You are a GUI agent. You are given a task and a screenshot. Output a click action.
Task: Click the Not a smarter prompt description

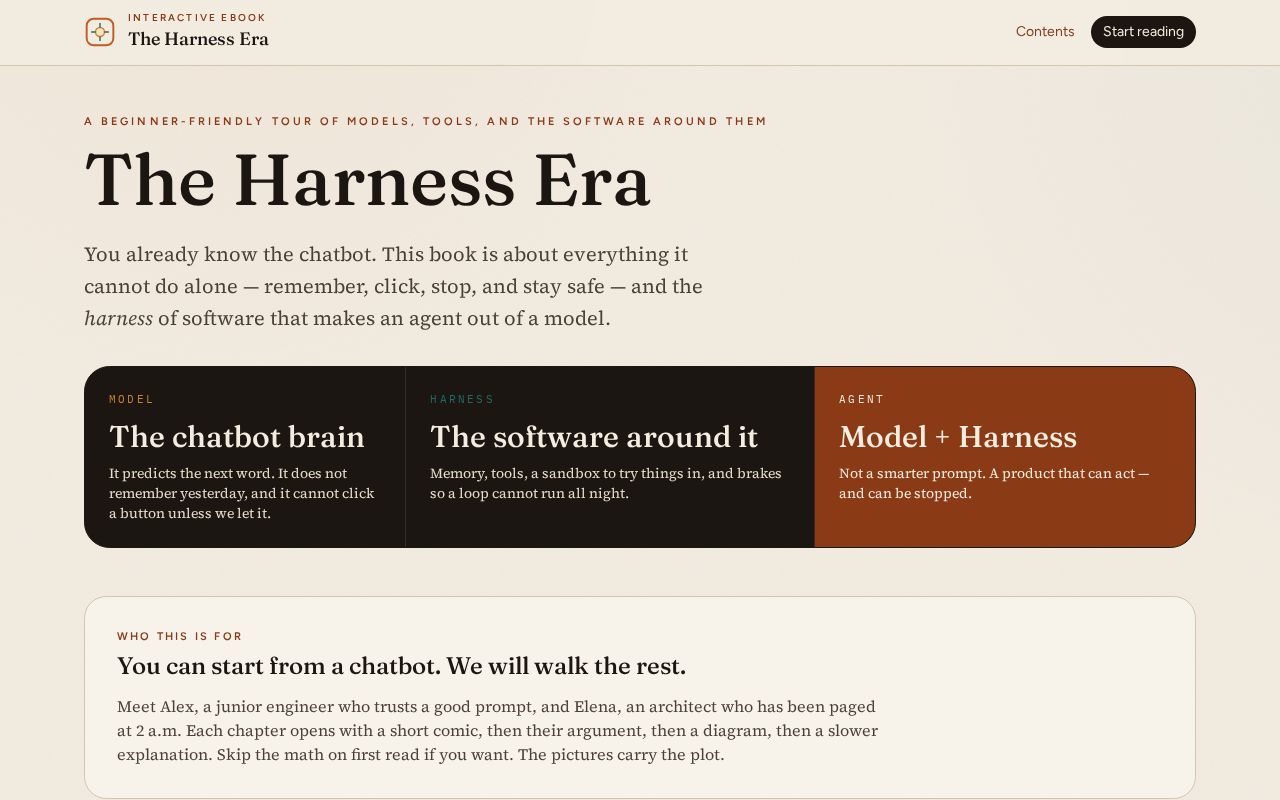[x=994, y=483]
